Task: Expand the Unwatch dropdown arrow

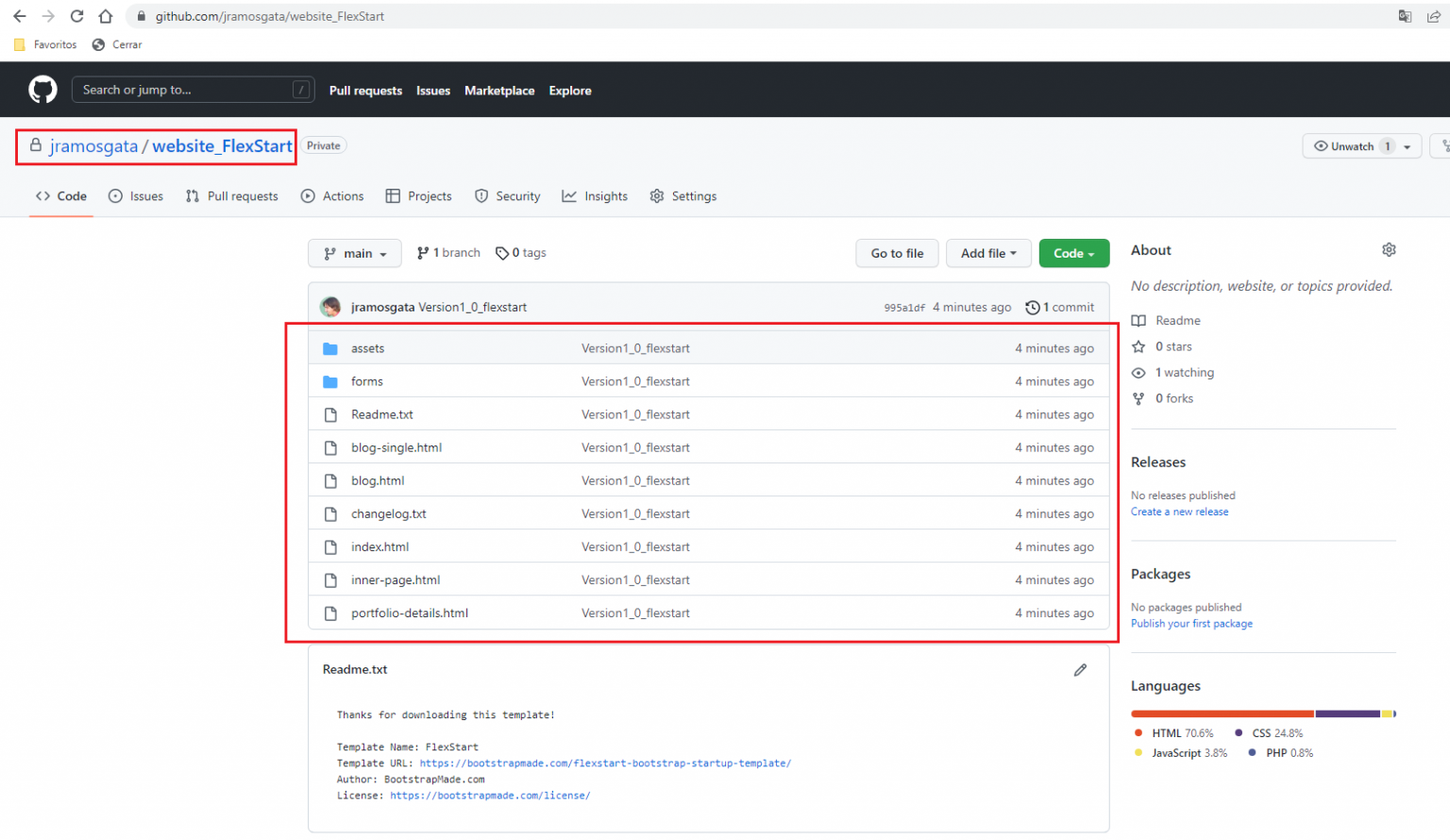Action: [1408, 146]
